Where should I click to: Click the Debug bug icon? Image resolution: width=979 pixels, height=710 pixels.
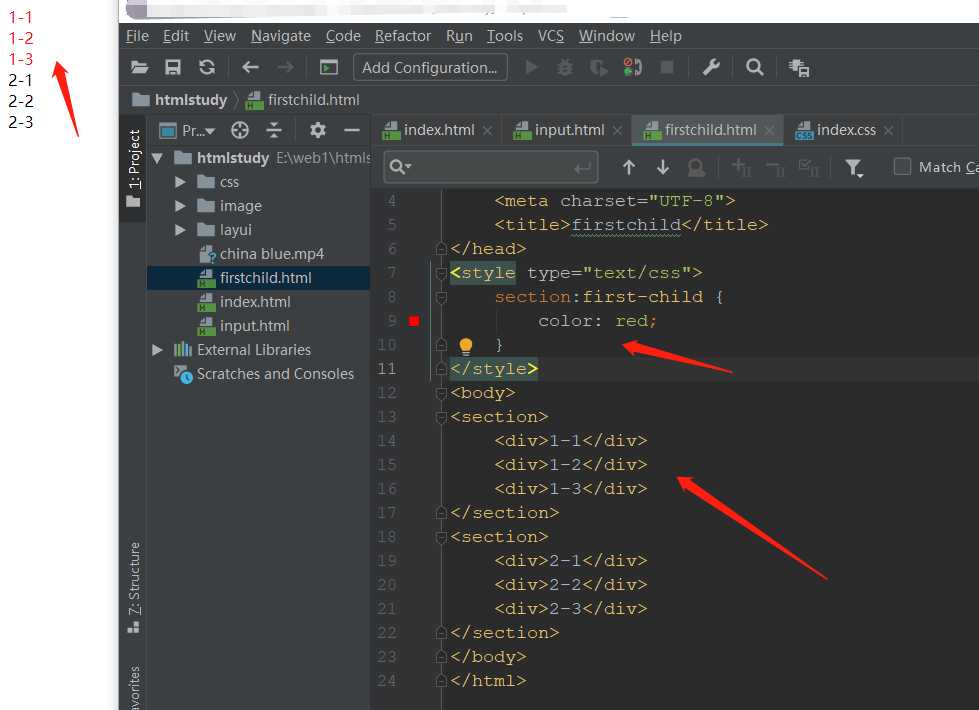pyautogui.click(x=564, y=67)
